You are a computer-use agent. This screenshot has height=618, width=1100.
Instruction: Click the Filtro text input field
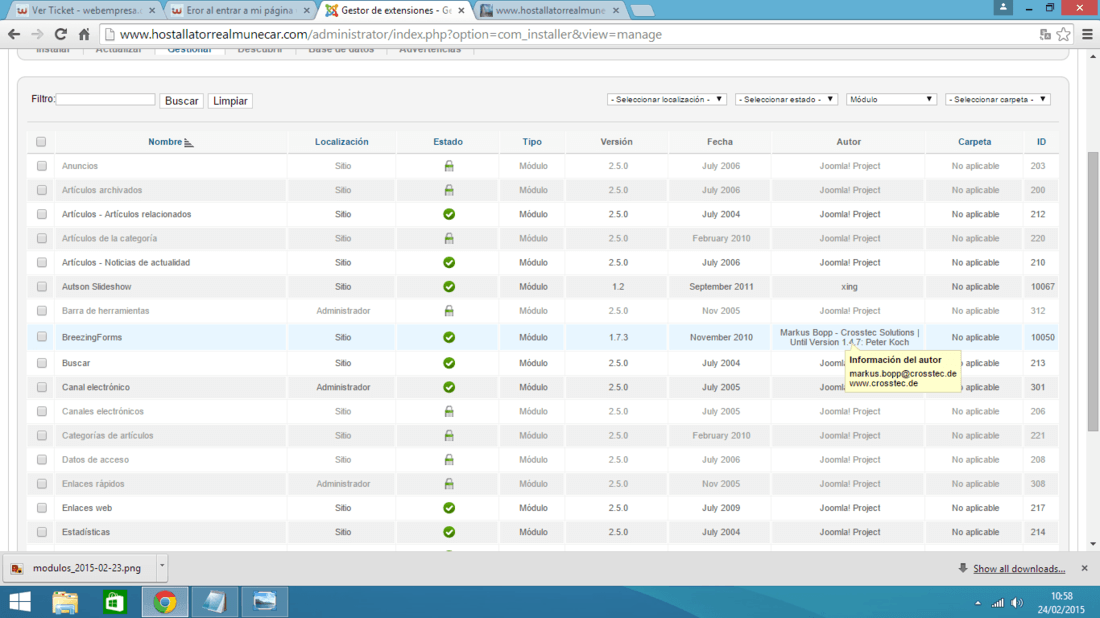click(105, 100)
